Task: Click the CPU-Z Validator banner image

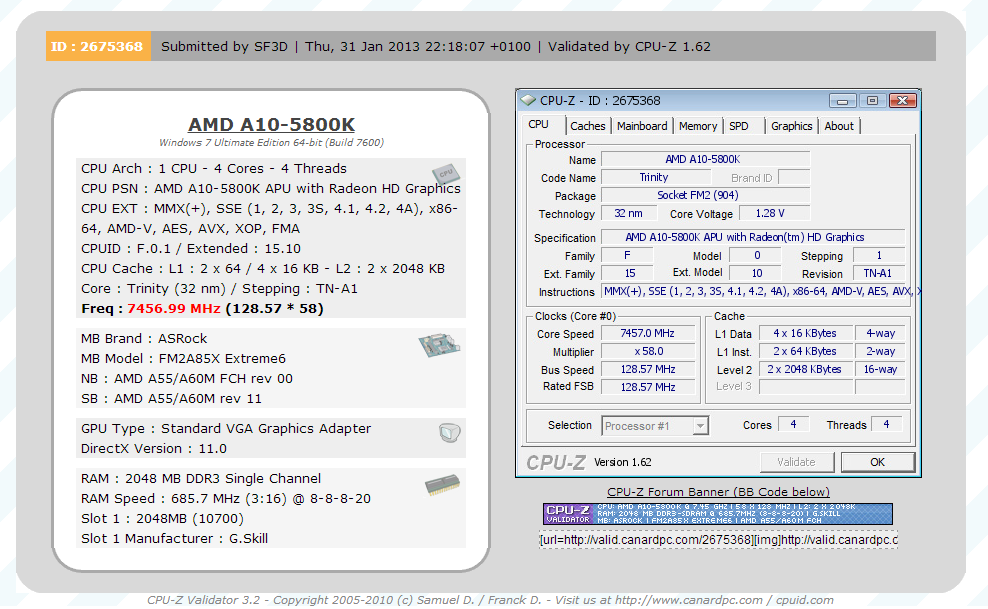Action: click(718, 513)
